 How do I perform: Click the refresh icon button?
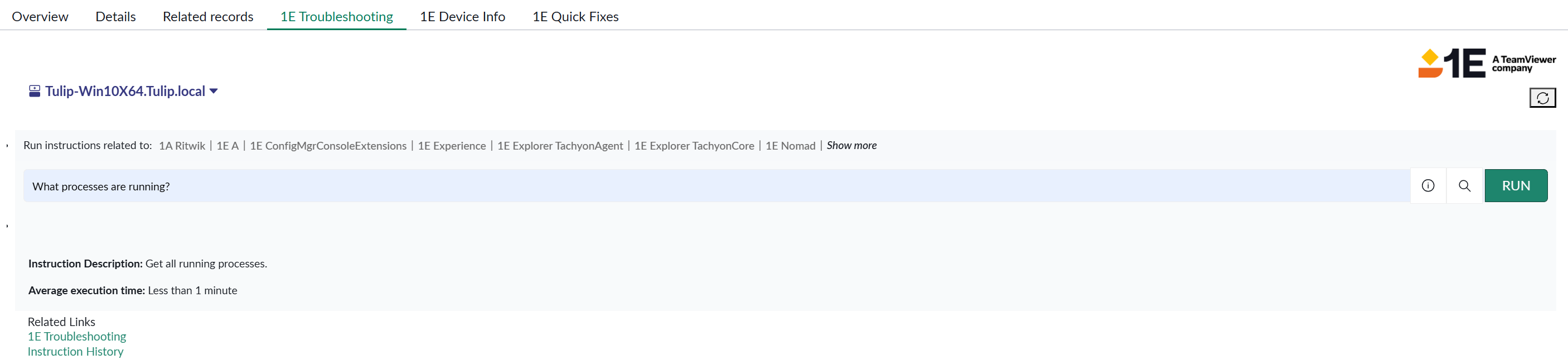1542,98
